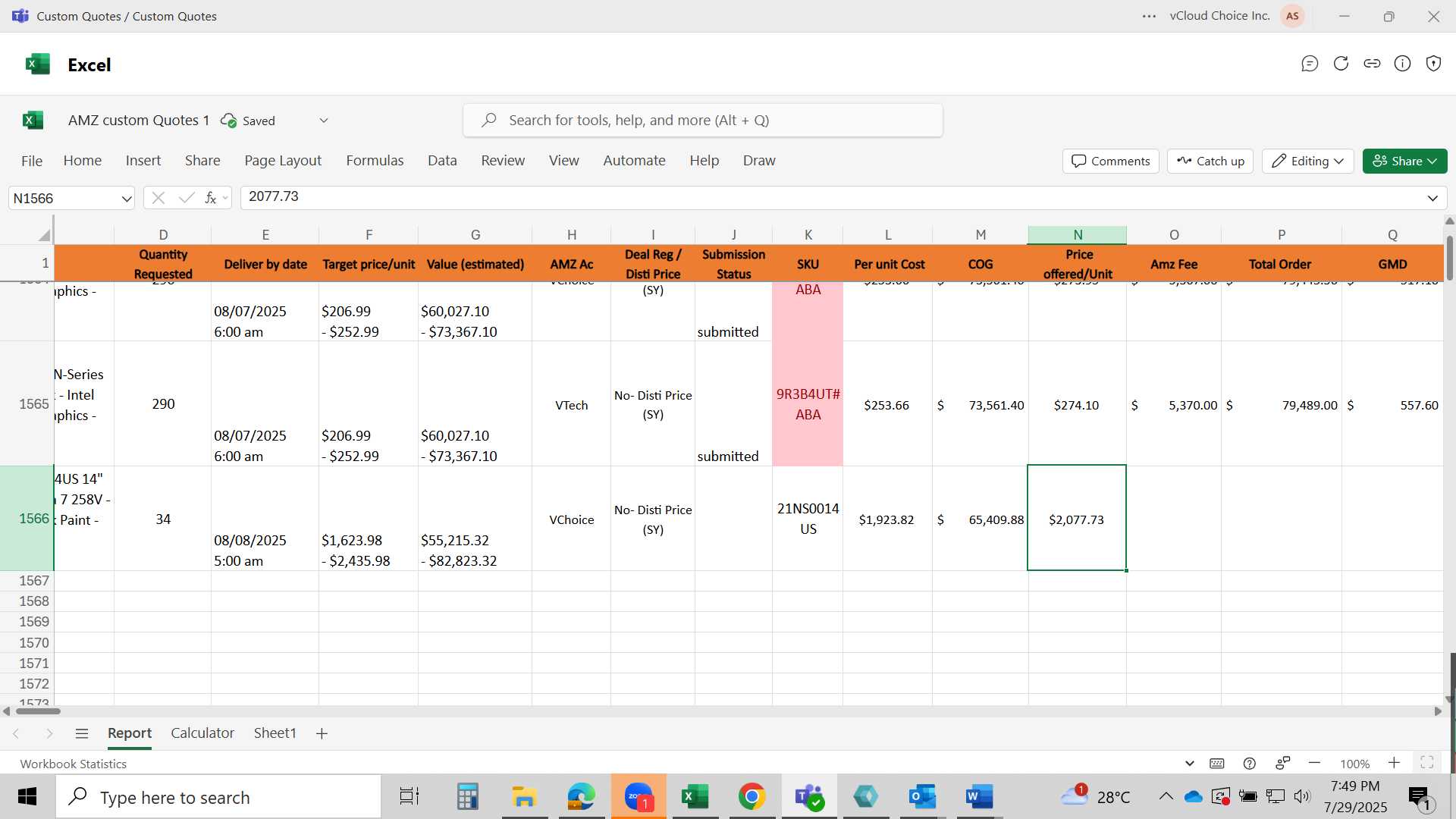The height and width of the screenshot is (819, 1456).
Task: Go to previous sheet arrow
Action: [x=16, y=733]
